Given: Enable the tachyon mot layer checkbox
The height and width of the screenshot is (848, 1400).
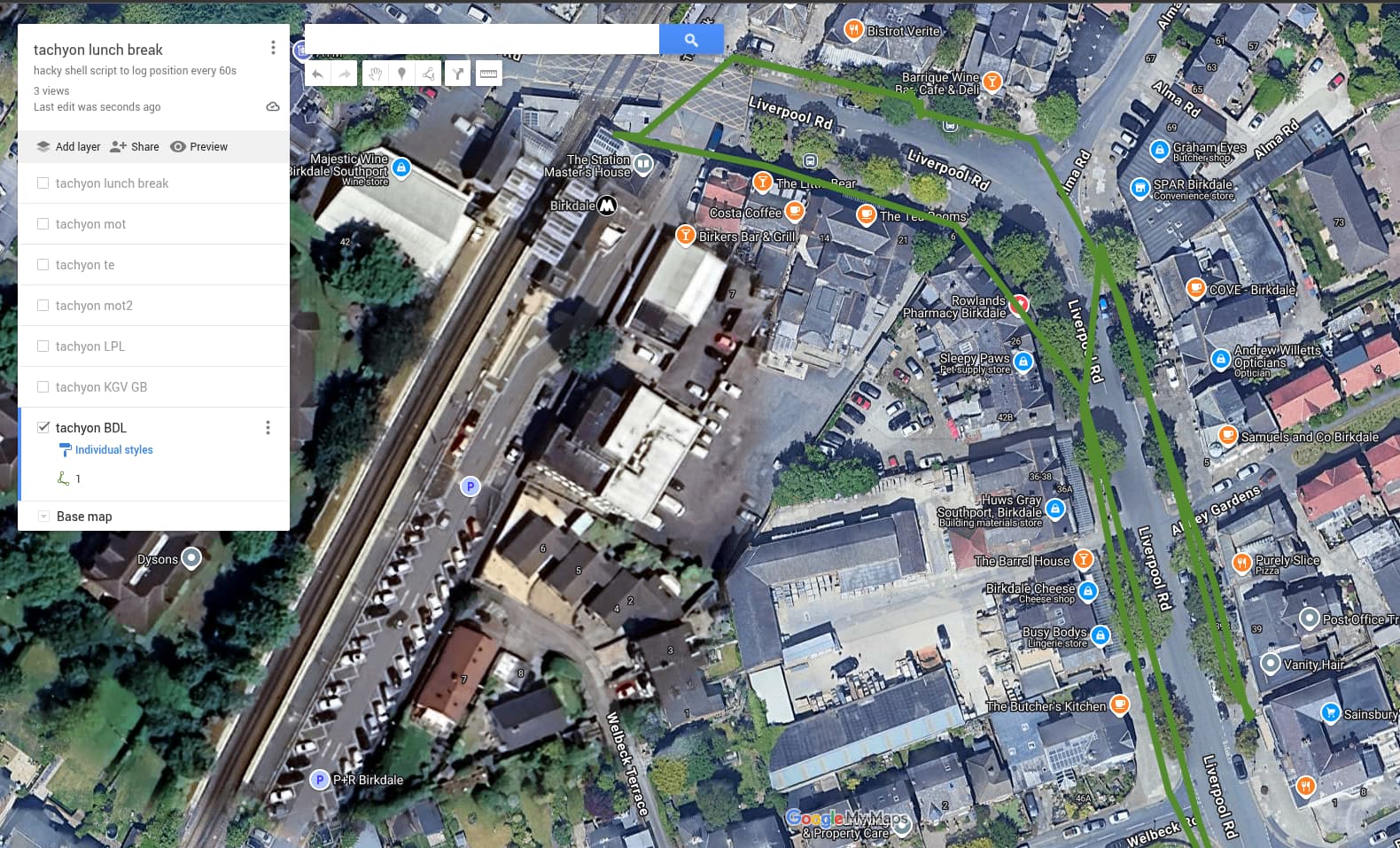Looking at the screenshot, I should coord(43,224).
